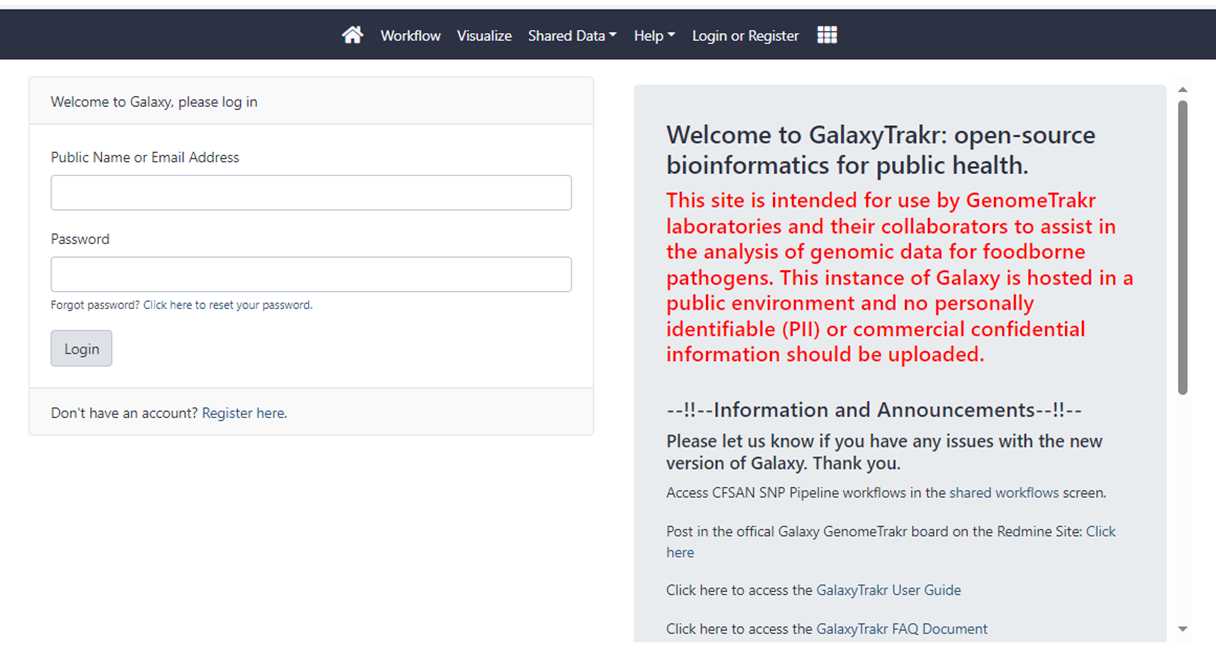
Task: Select the 'Forgot password?' text
Action: 96,305
